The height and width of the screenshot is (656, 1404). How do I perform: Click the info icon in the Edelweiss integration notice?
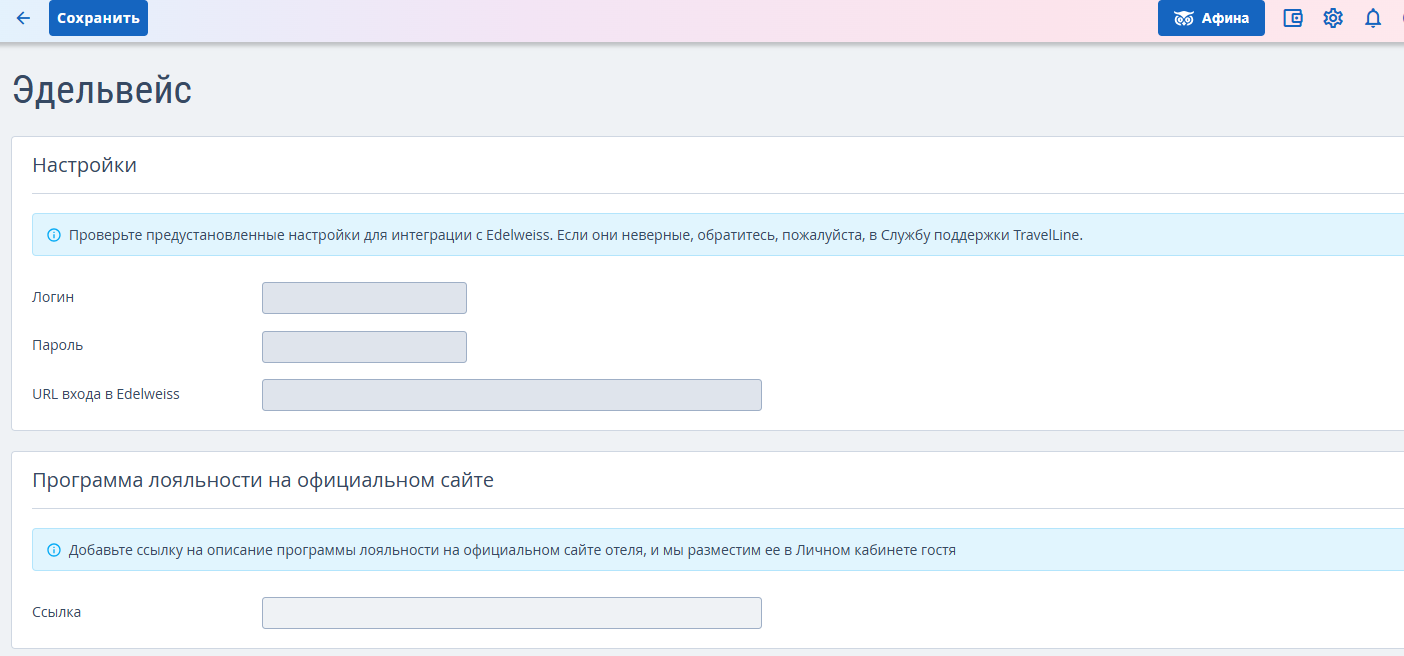pos(54,236)
